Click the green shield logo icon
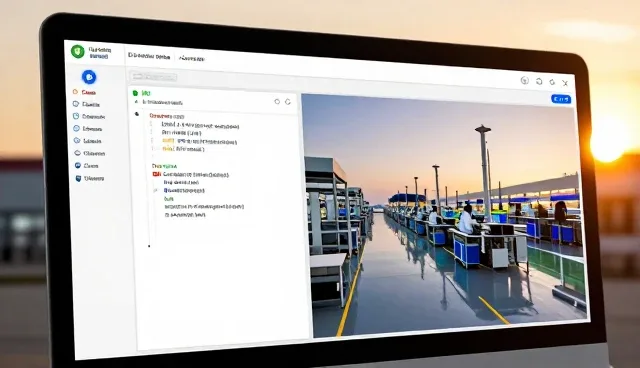Screen dimensions: 640x368 78,51
